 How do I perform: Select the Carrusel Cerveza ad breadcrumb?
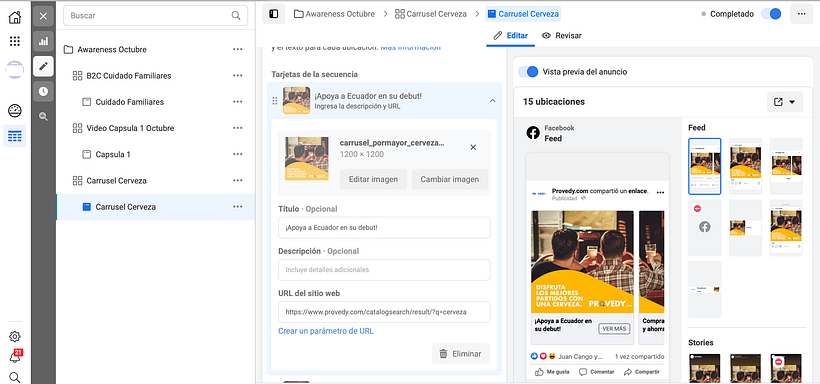tap(523, 14)
